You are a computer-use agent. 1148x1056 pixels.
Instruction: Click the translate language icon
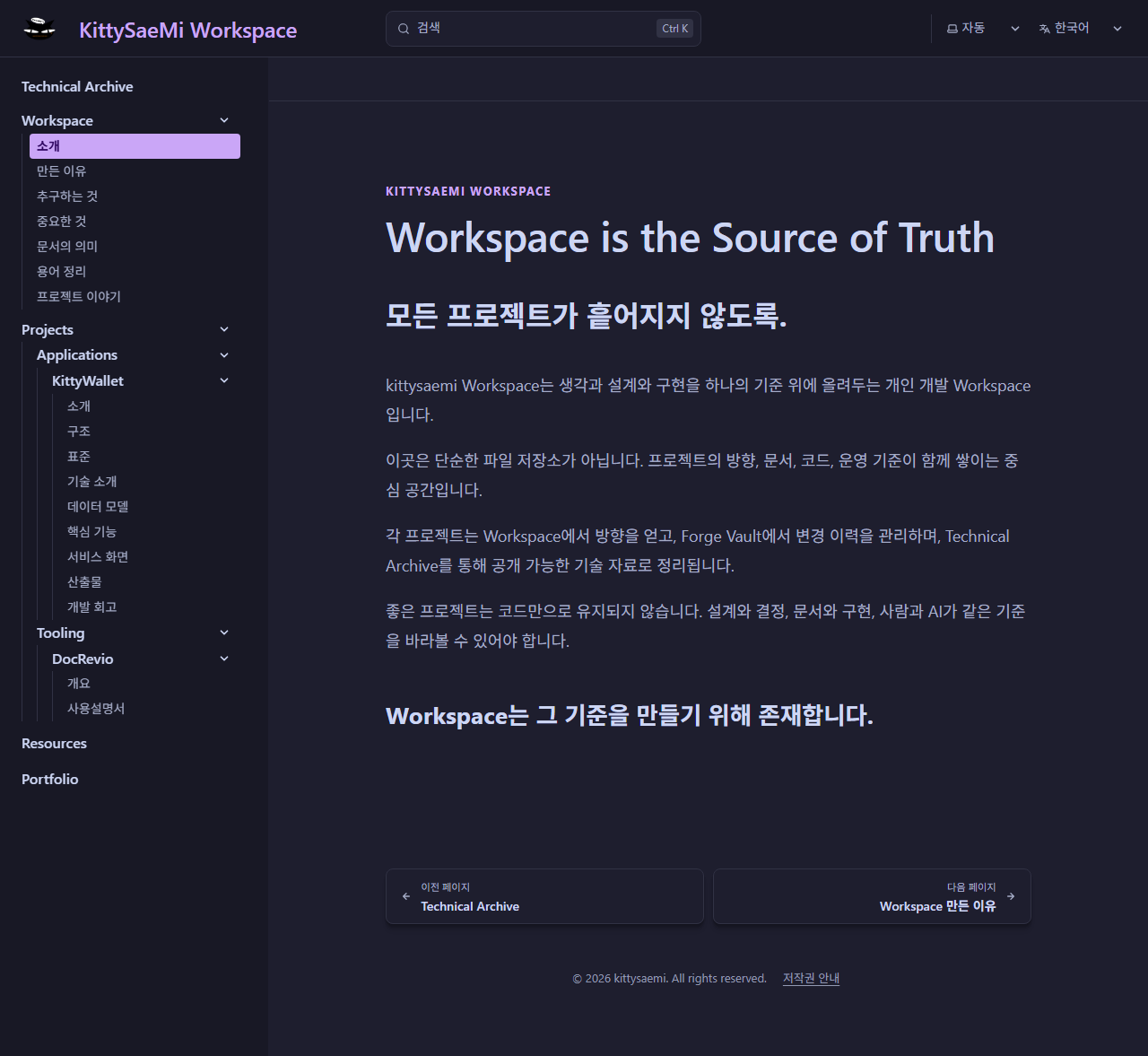click(x=1045, y=29)
